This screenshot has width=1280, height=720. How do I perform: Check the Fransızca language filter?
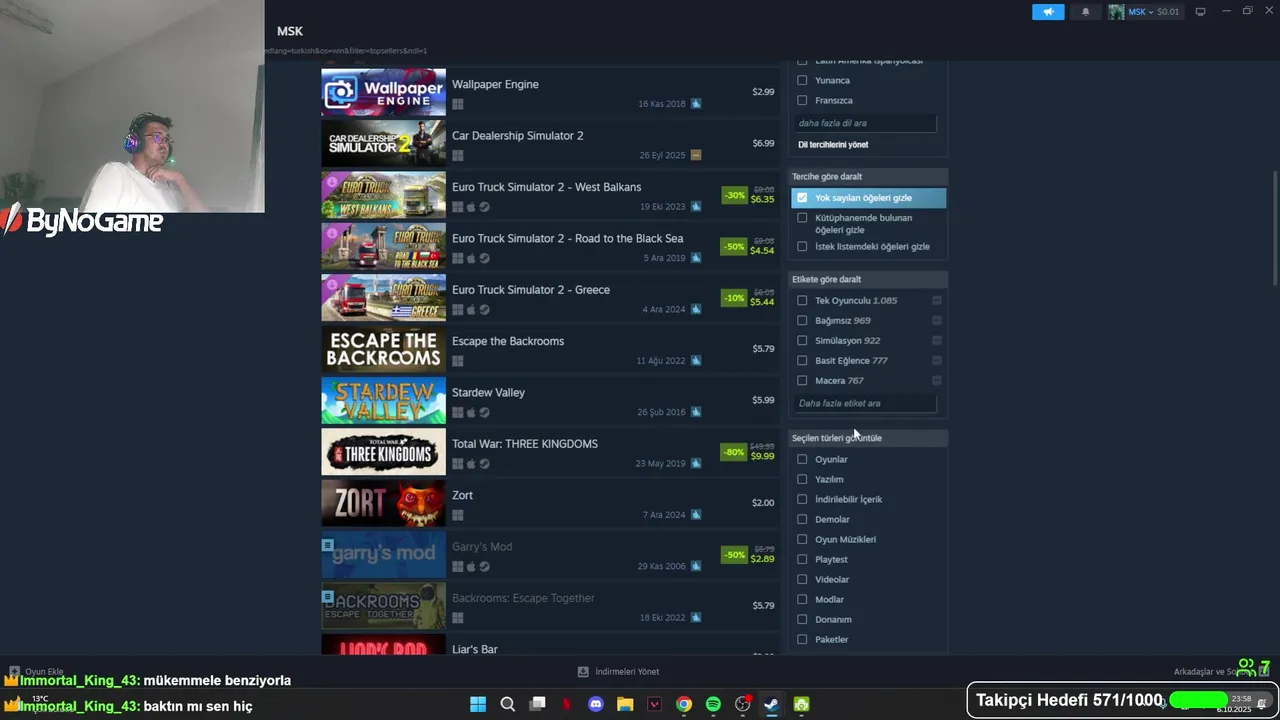[802, 100]
